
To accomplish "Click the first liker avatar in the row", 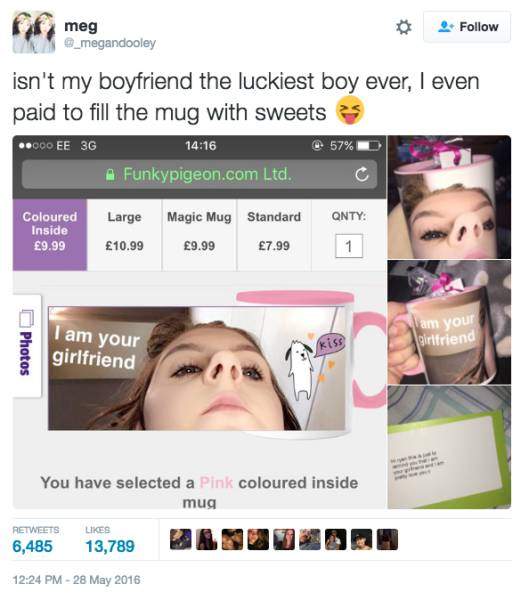I will tap(181, 540).
